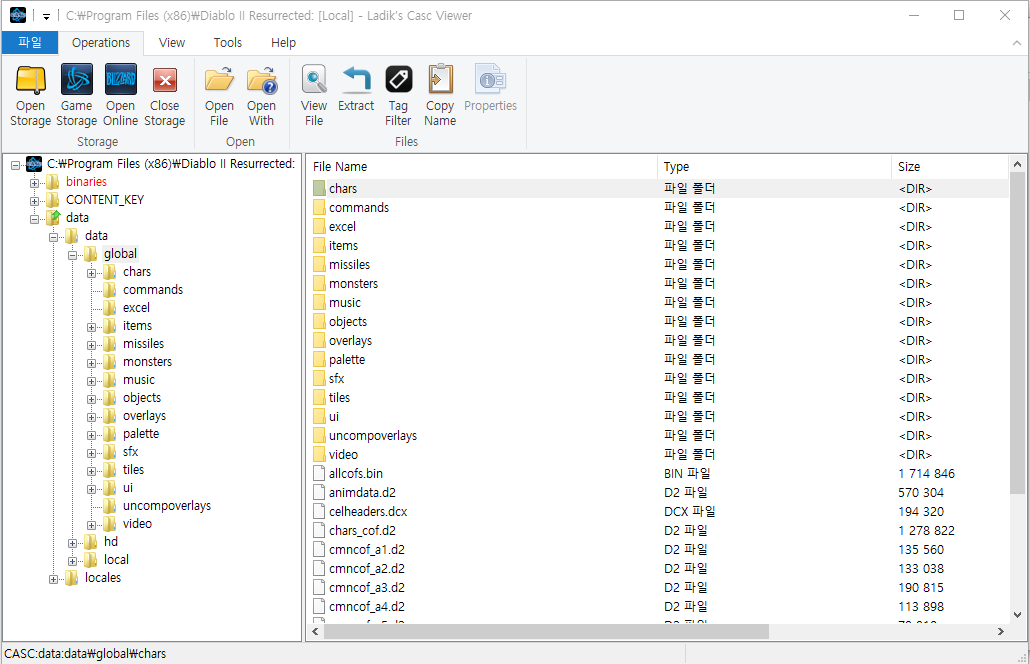This screenshot has width=1030, height=664.
Task: Open the Tag Filter tool
Action: (398, 80)
